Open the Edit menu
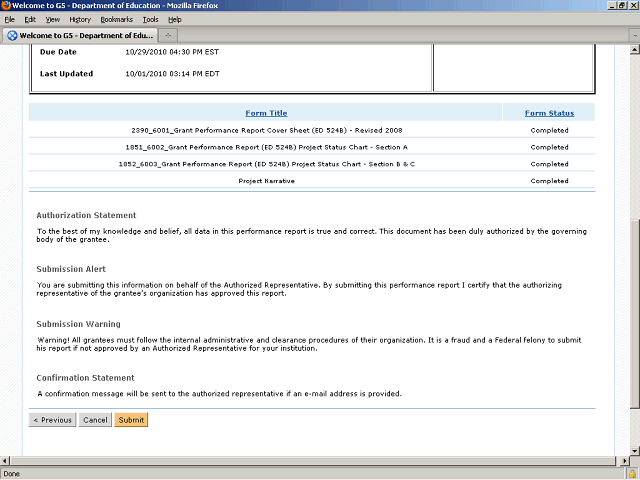This screenshot has width=640, height=480. pos(30,20)
